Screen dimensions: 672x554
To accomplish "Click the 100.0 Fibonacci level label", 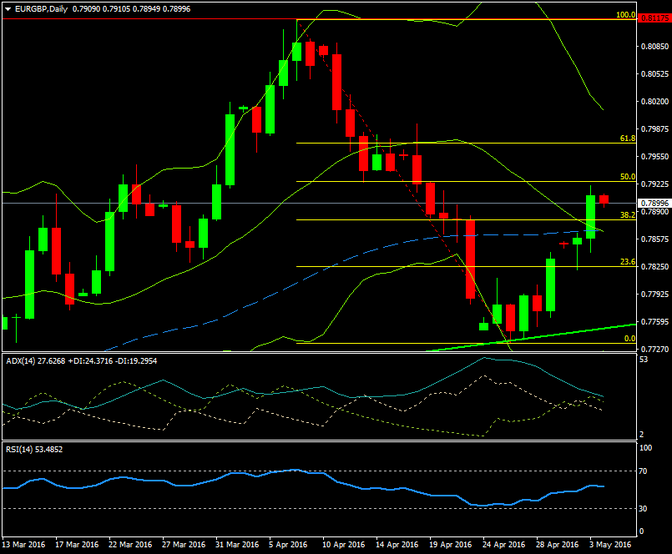I will (624, 15).
